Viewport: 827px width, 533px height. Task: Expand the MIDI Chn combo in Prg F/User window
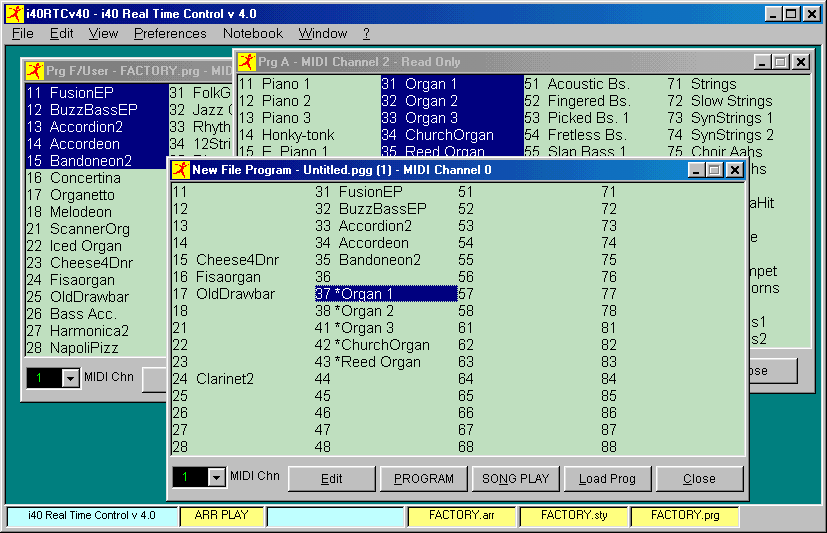(70, 378)
